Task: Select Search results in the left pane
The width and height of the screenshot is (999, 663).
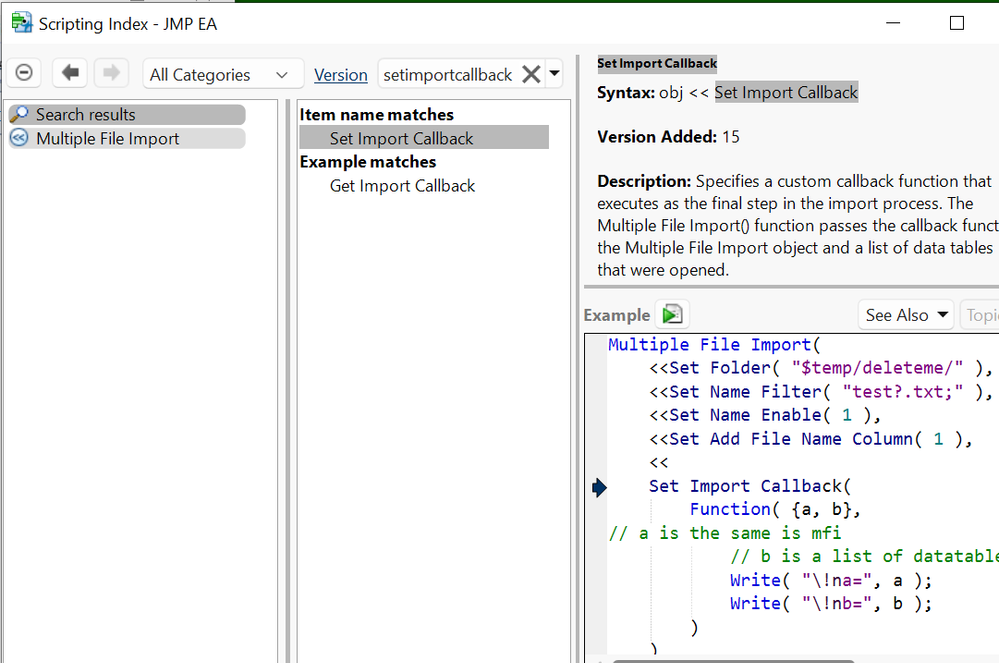Action: pyautogui.click(x=86, y=115)
